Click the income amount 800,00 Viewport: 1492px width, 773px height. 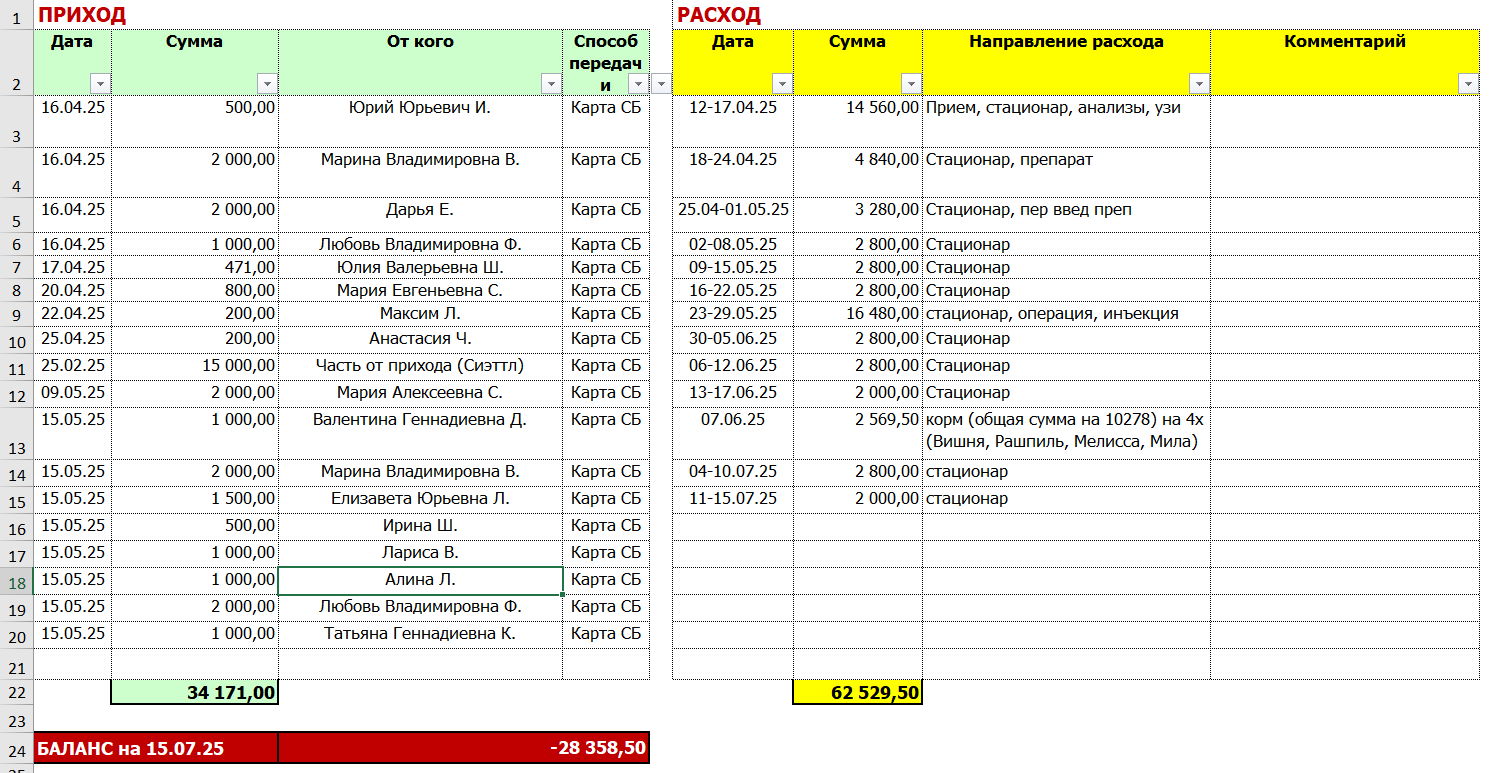coord(195,290)
